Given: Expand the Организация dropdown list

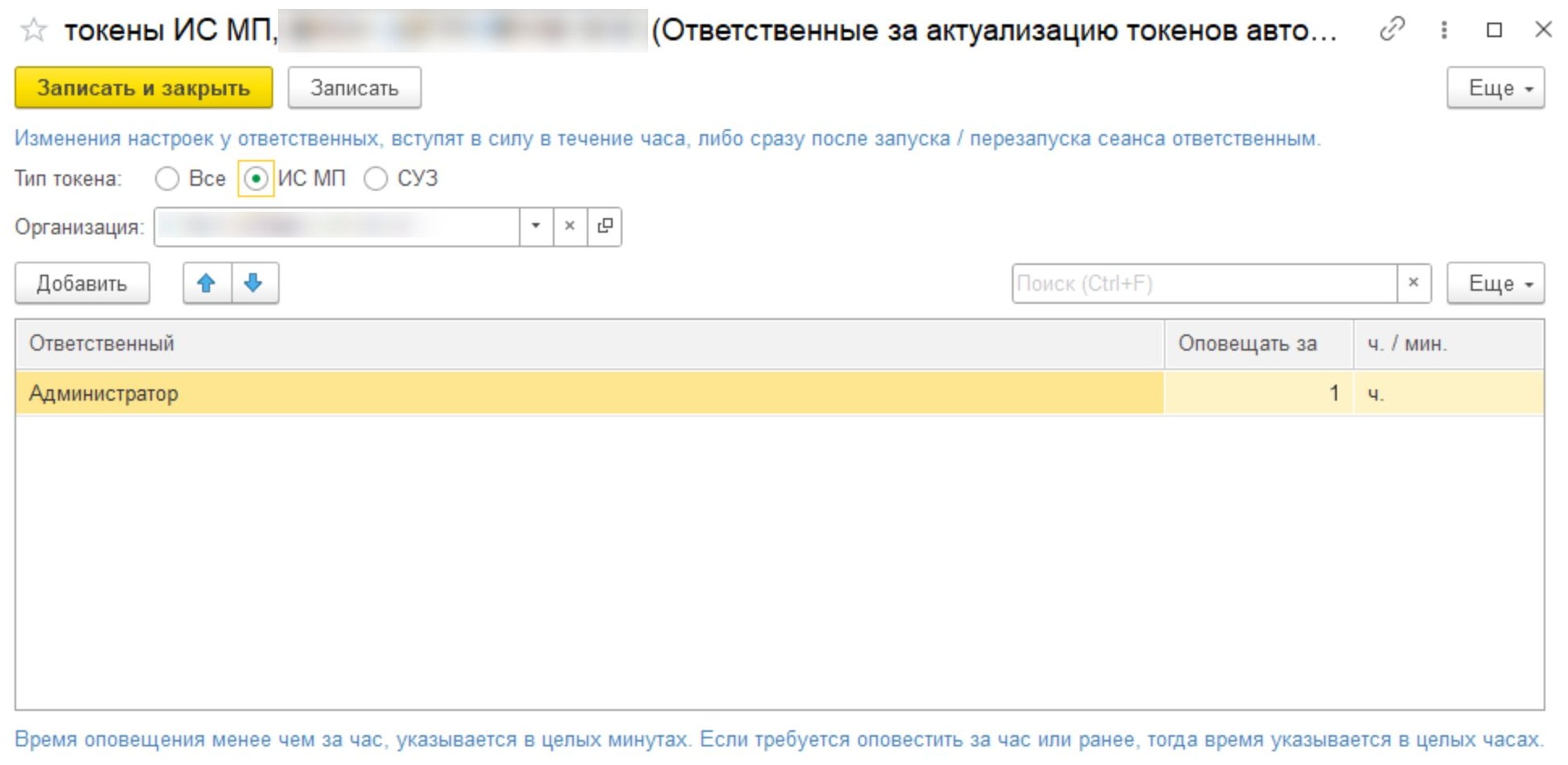Looking at the screenshot, I should [536, 226].
